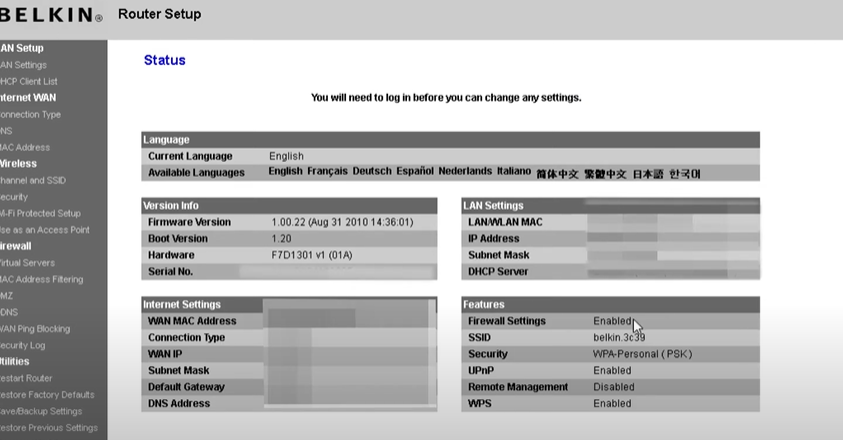Go to WAN Ping Blocking settings
843x440 pixels.
35,328
